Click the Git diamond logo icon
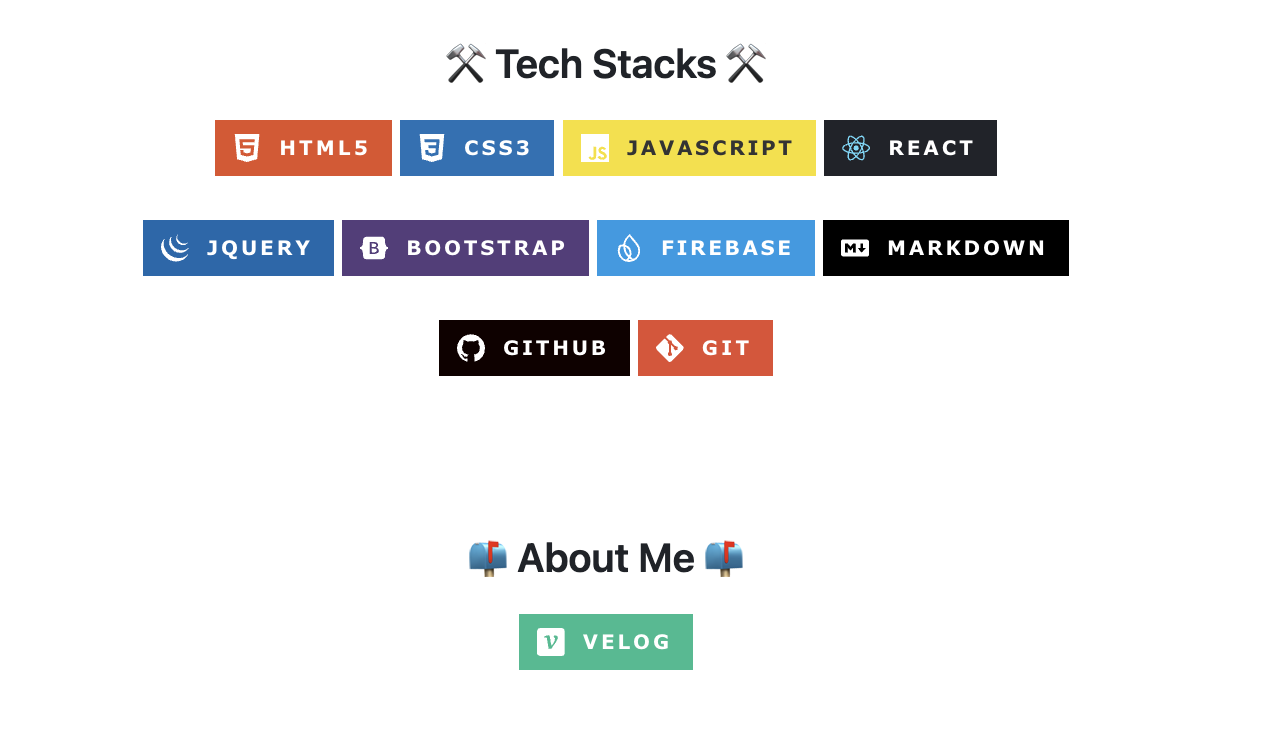The height and width of the screenshot is (734, 1280). click(670, 348)
